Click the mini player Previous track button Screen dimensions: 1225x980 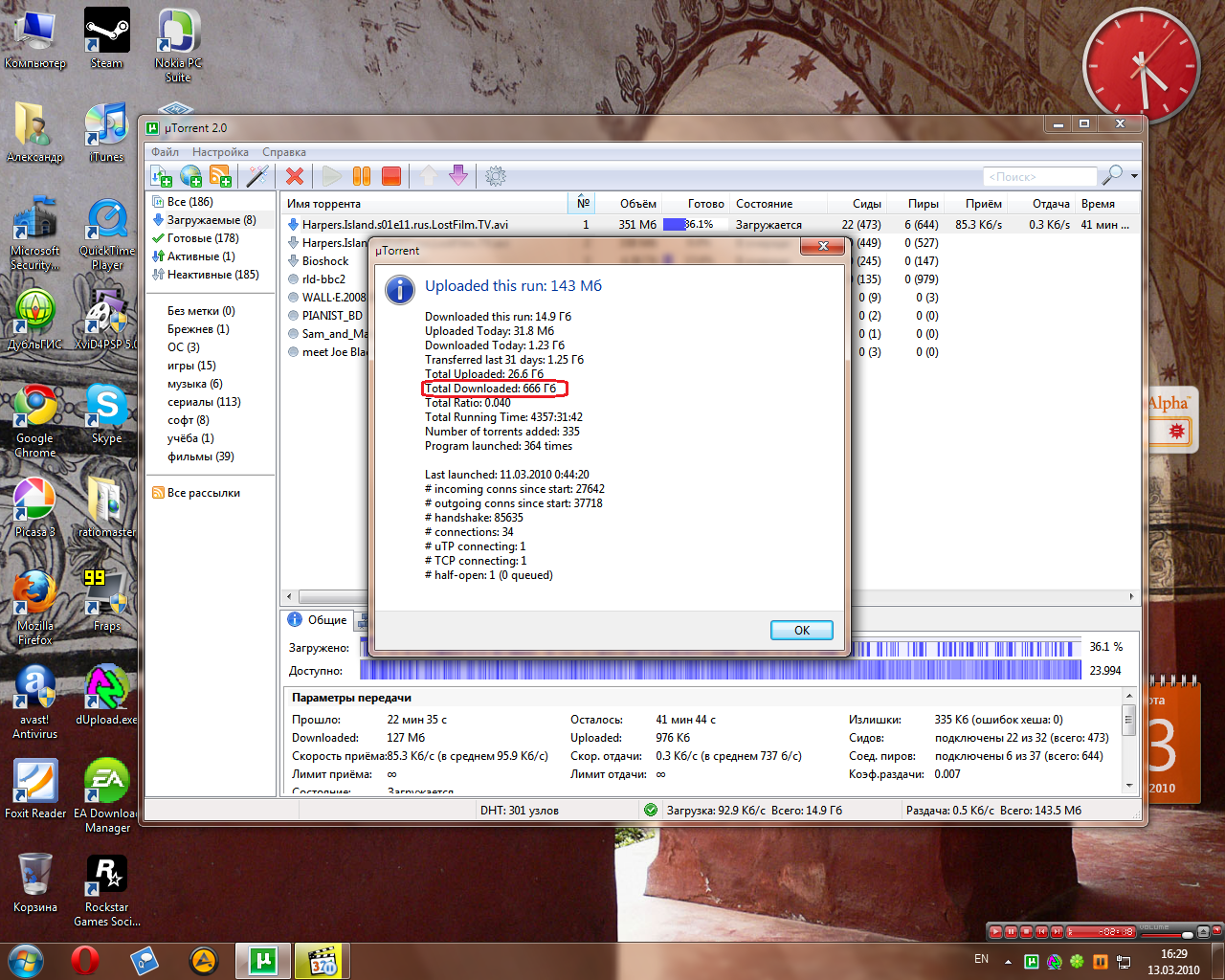(1041, 932)
